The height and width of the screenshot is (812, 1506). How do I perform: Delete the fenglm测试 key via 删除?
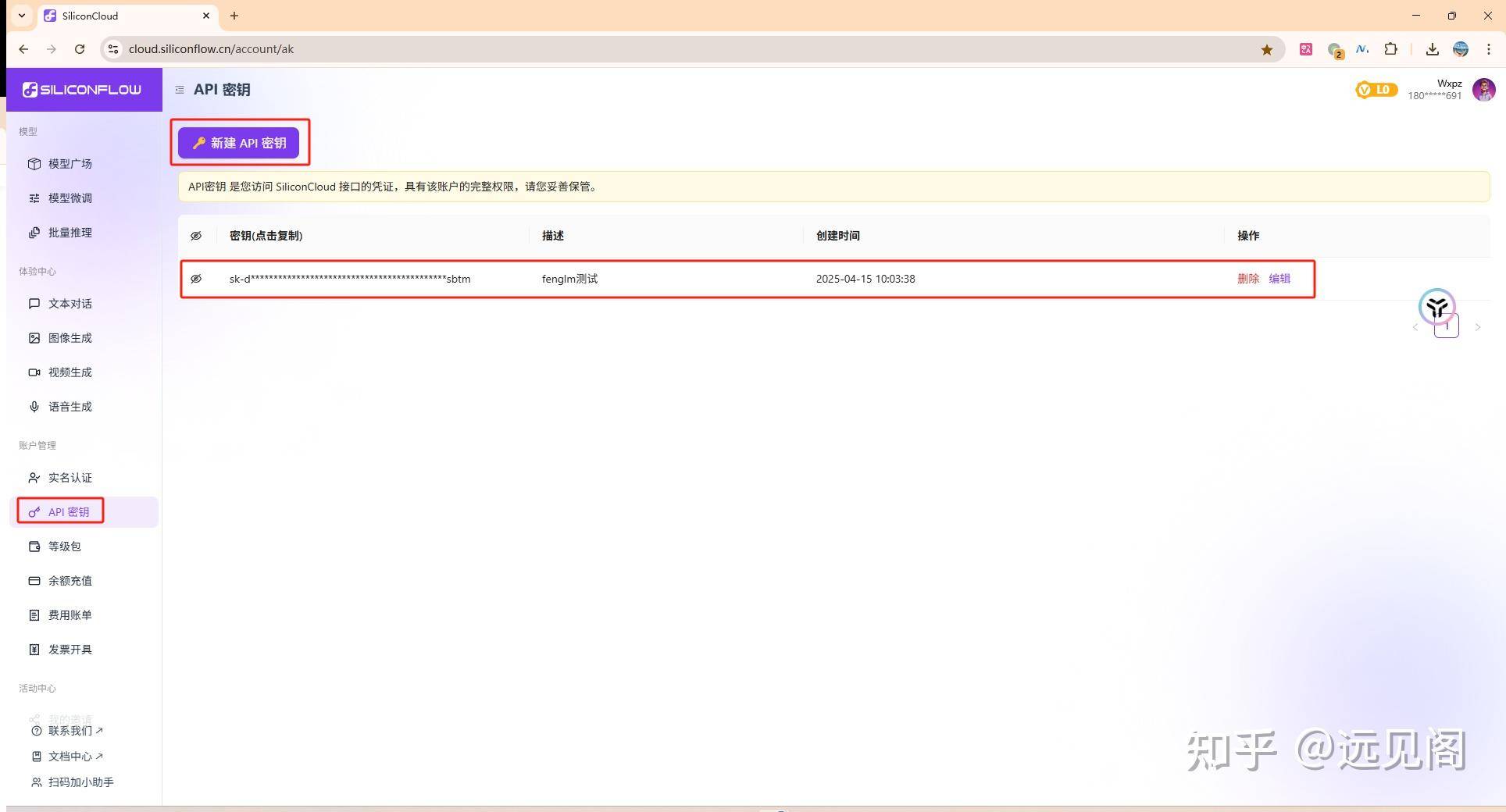tap(1248, 279)
